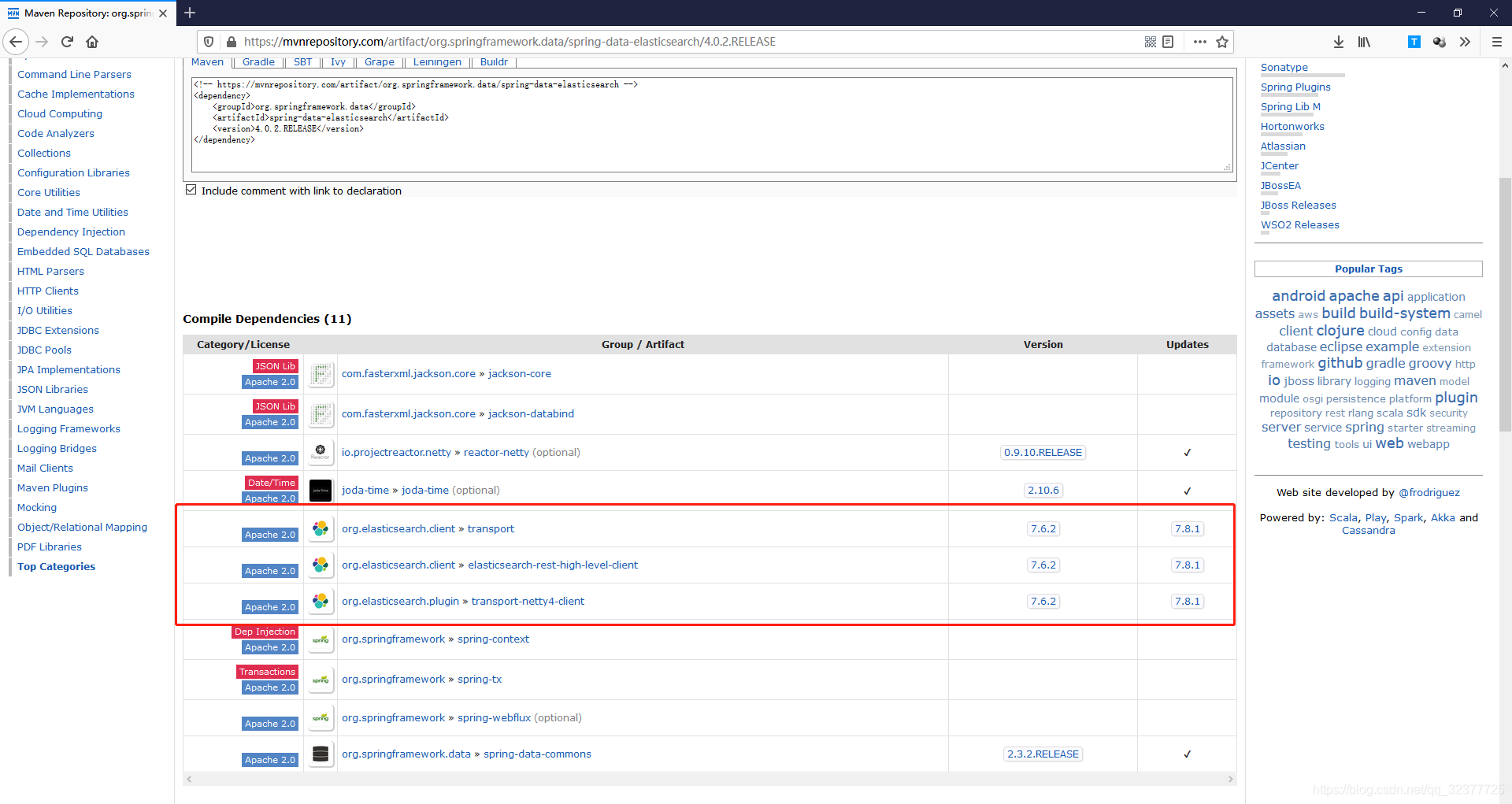Viewport: 1512px width, 804px height.
Task: Switch to the Maven tab
Action: click(x=207, y=62)
